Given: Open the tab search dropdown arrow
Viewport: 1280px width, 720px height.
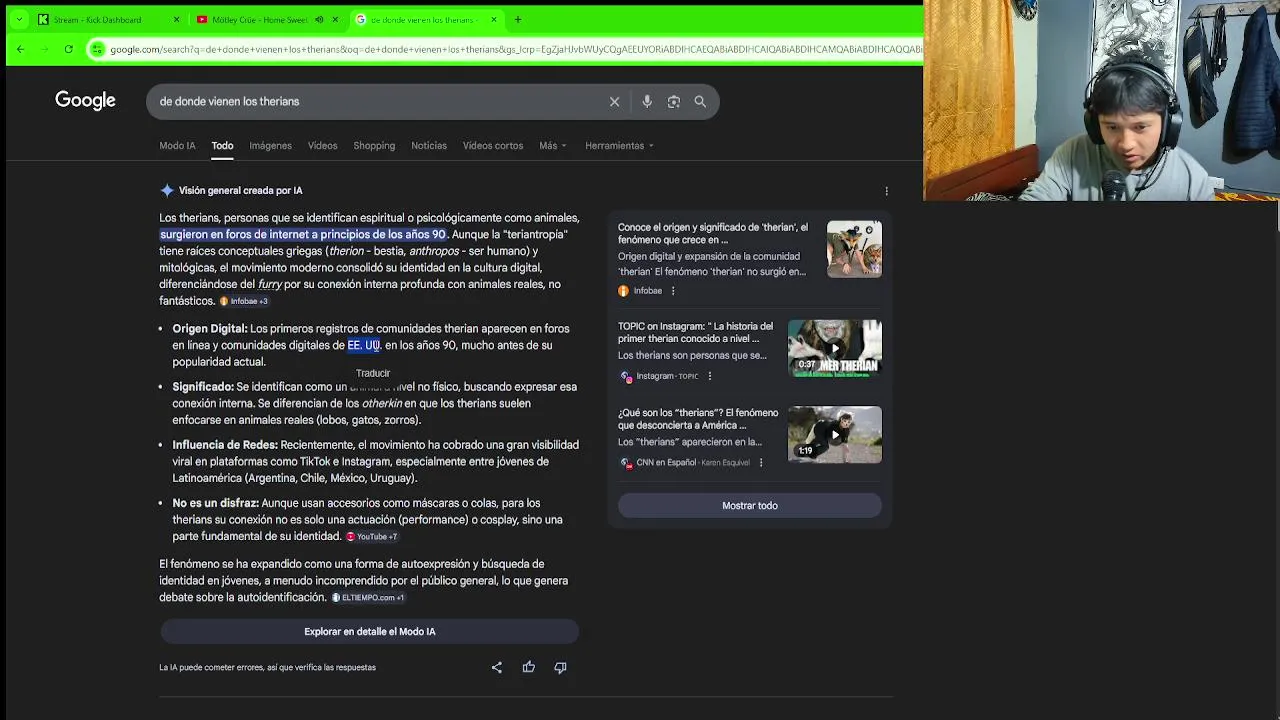Looking at the screenshot, I should pyautogui.click(x=18, y=19).
